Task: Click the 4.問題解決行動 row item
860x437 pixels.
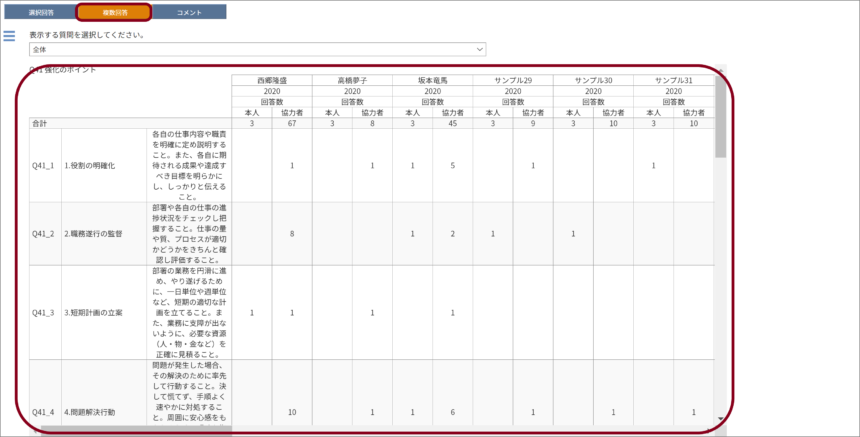Action: pyautogui.click(x=90, y=412)
